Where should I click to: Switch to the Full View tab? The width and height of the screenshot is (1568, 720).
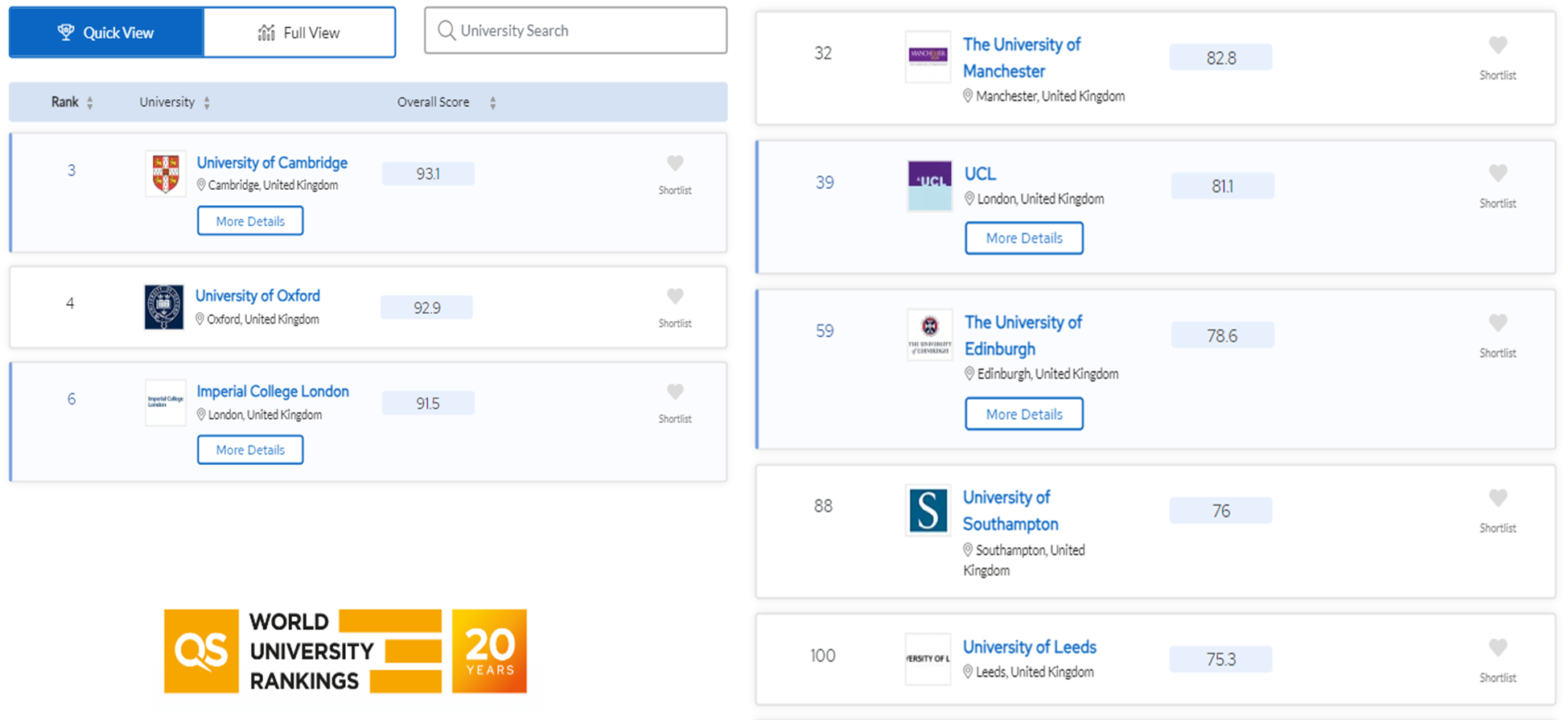pos(299,33)
